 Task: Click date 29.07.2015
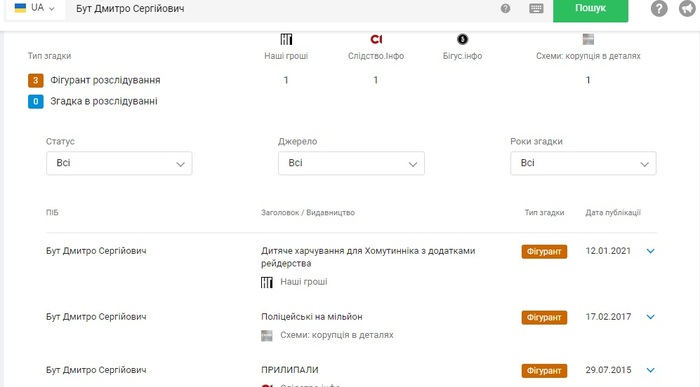608,370
